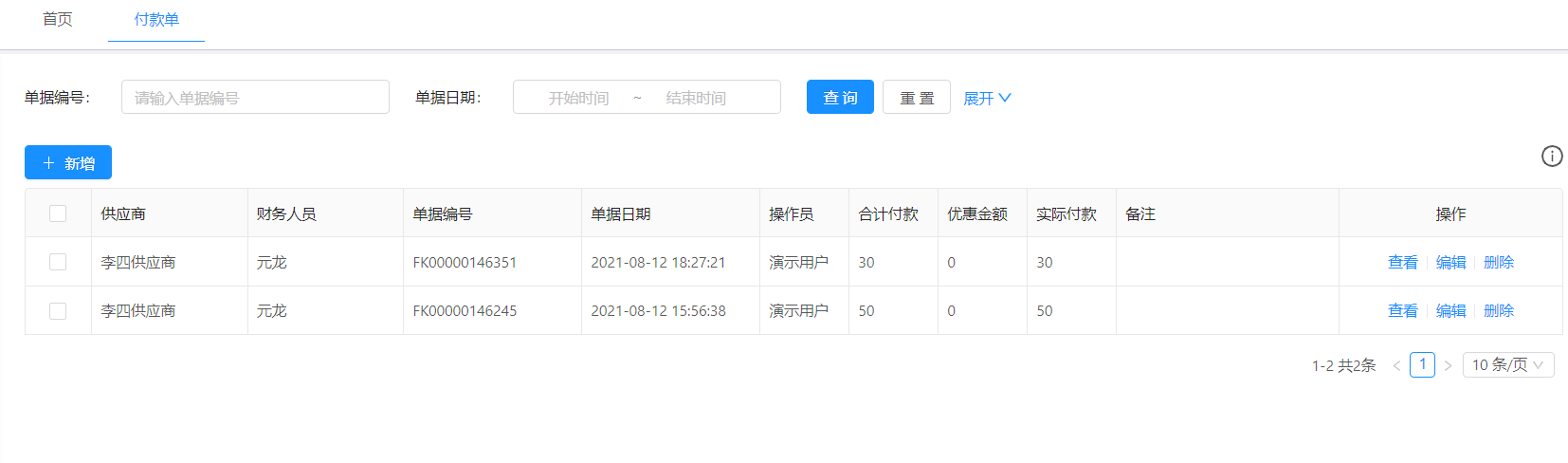The height and width of the screenshot is (463, 1568).
Task: Open the 开始时间 date picker
Action: pyautogui.click(x=578, y=98)
